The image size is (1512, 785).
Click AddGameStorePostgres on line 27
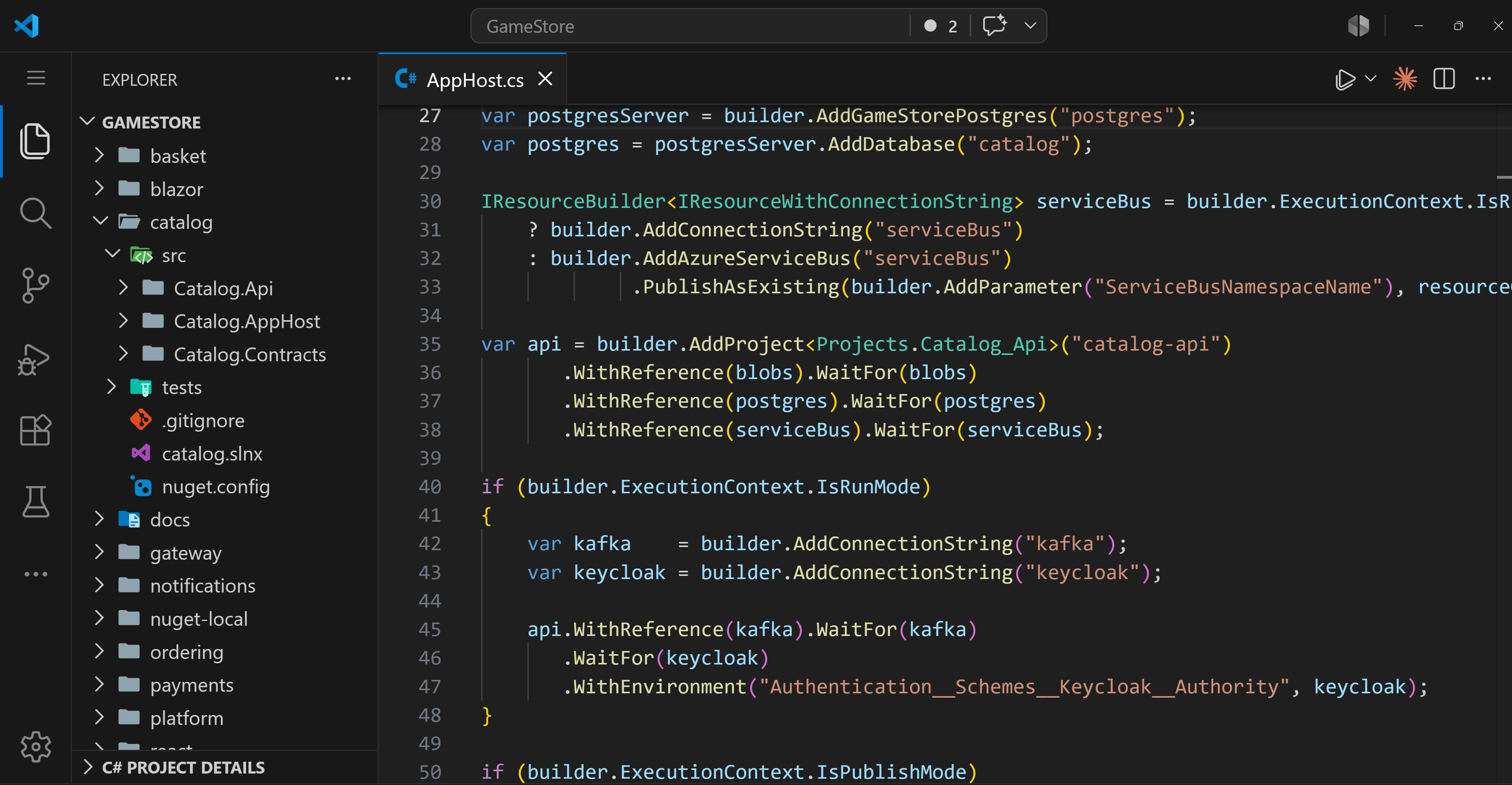(x=931, y=116)
